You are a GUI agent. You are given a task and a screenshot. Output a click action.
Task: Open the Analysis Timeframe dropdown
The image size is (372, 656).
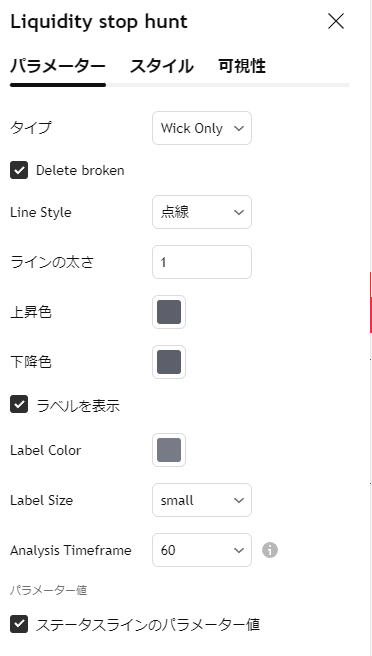pyautogui.click(x=202, y=550)
